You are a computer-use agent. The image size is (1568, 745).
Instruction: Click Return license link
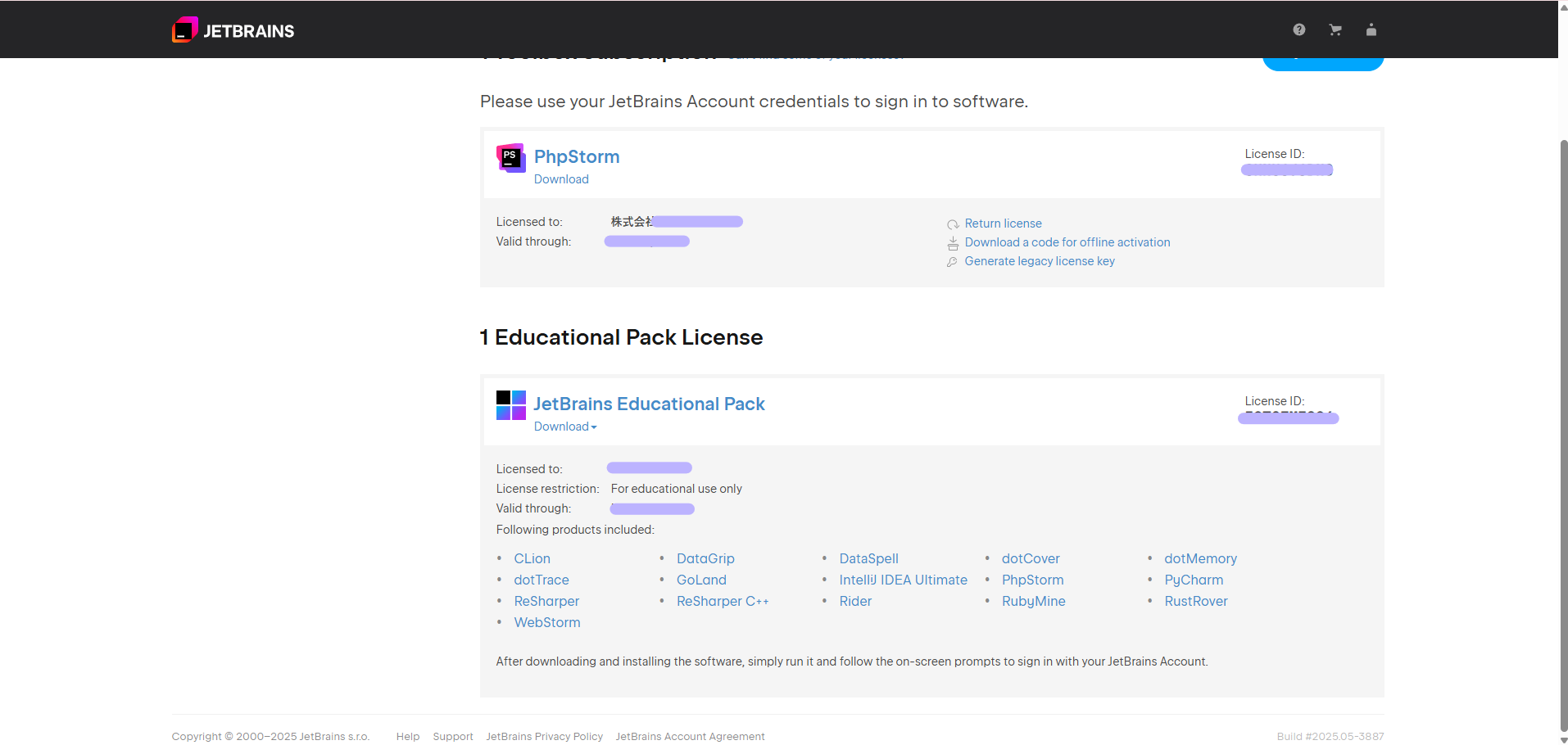coord(1003,223)
